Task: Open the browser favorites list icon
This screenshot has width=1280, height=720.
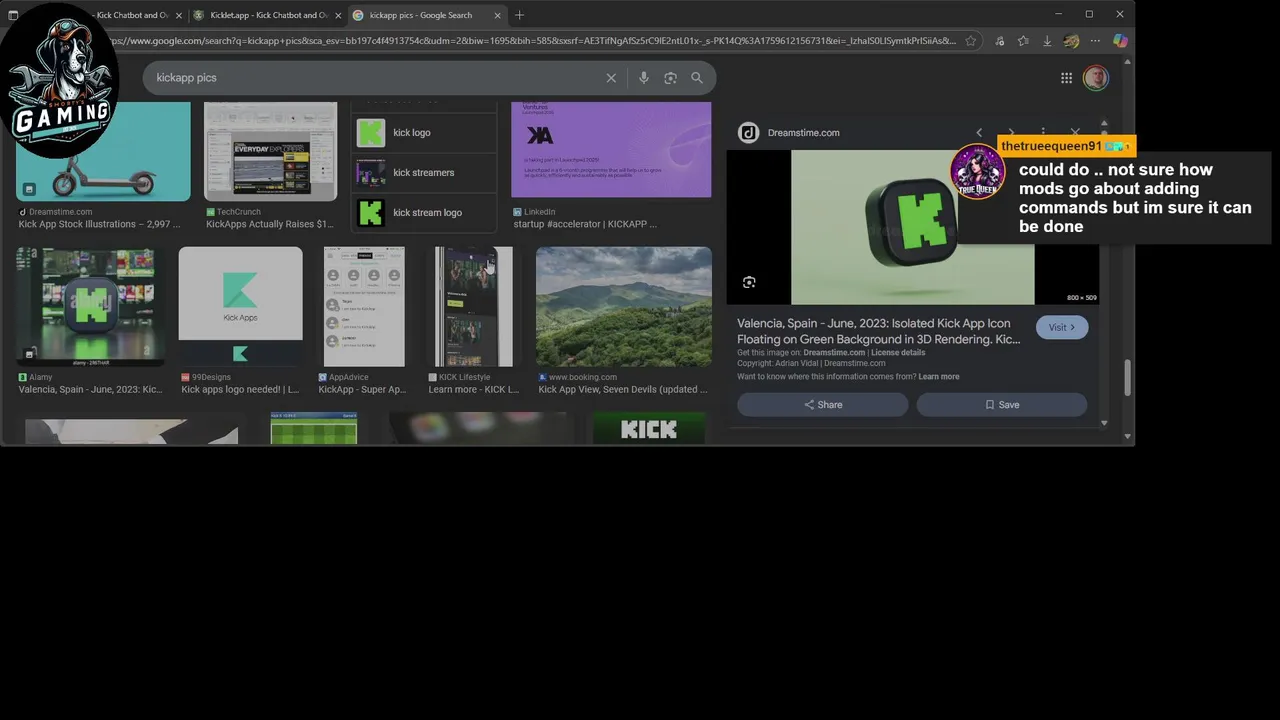Action: click(x=1023, y=41)
